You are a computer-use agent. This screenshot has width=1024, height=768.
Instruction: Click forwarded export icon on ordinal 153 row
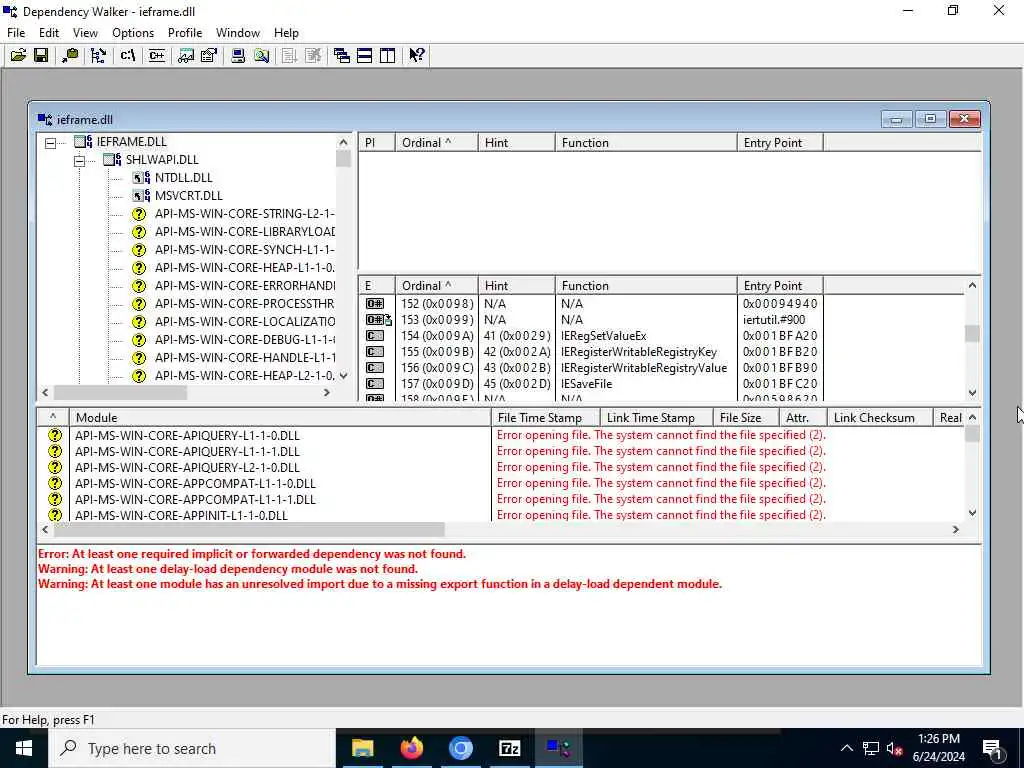pos(378,320)
